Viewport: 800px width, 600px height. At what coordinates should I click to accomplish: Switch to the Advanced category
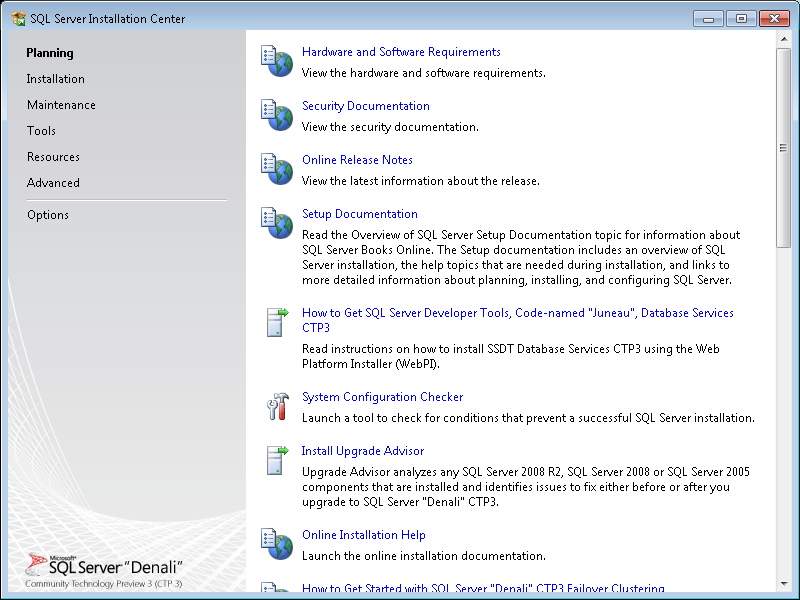tap(53, 183)
